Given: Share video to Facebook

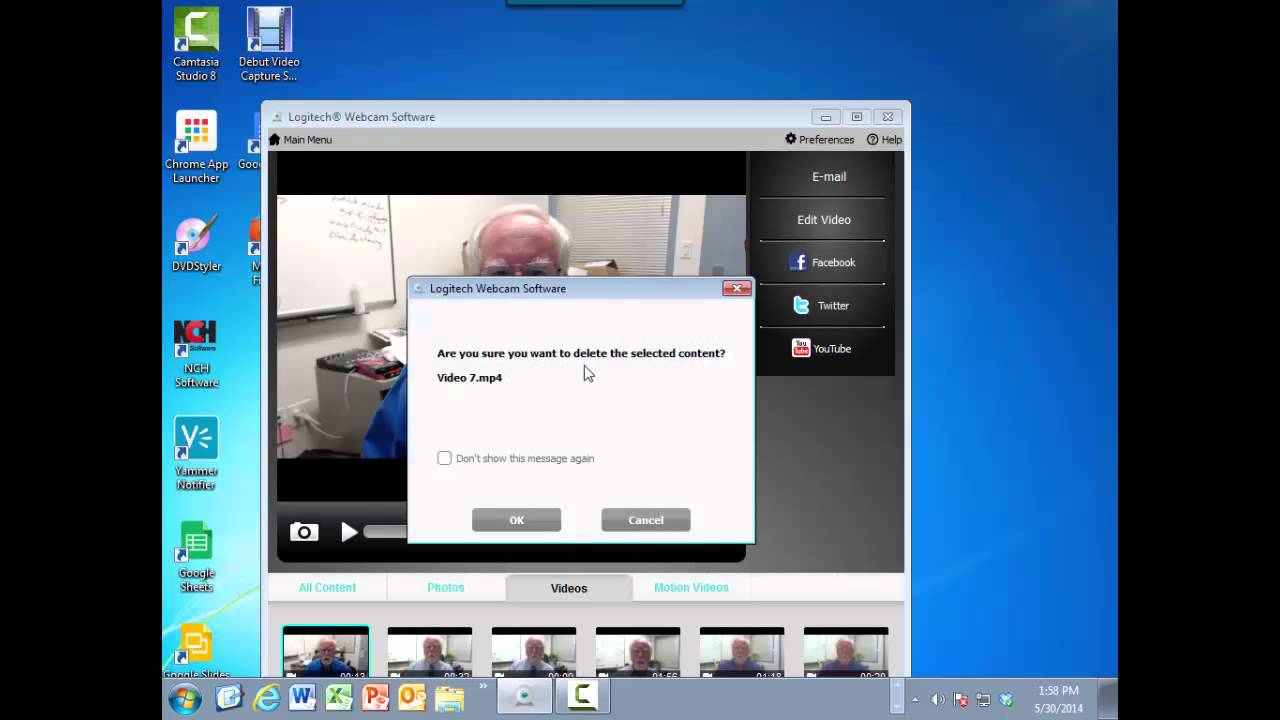Looking at the screenshot, I should point(823,263).
